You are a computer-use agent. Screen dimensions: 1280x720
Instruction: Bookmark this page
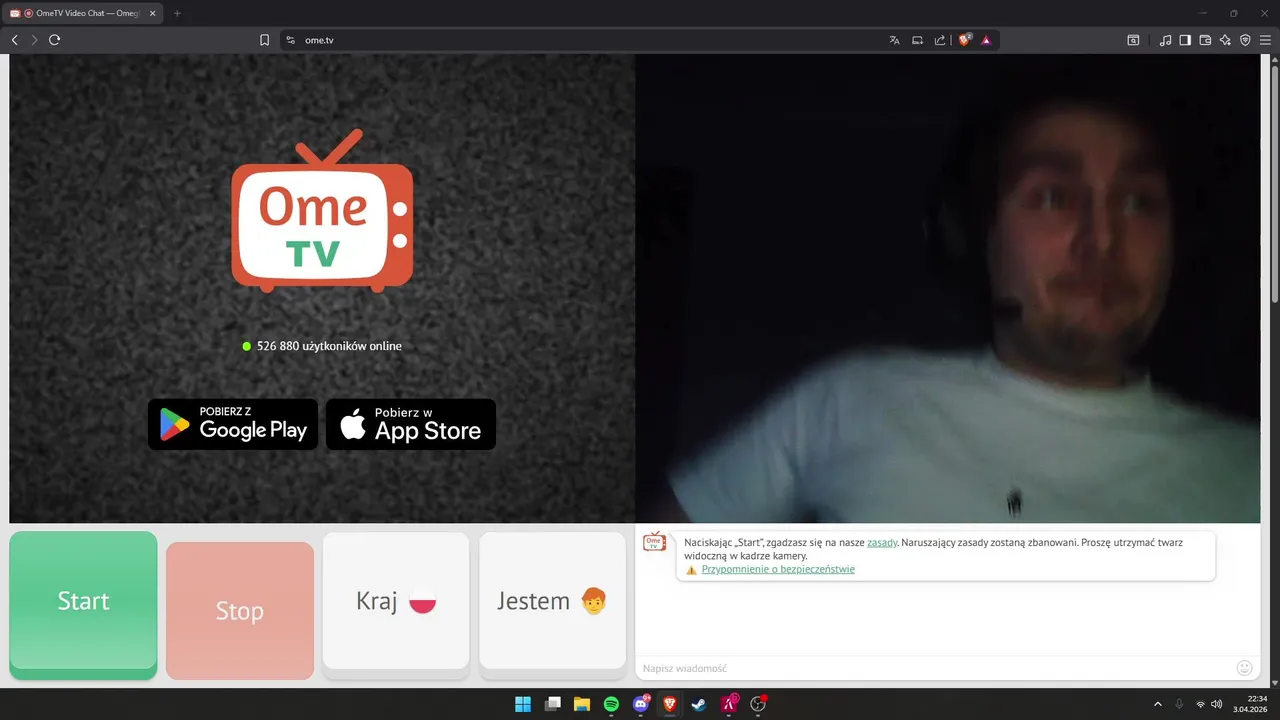coord(264,40)
